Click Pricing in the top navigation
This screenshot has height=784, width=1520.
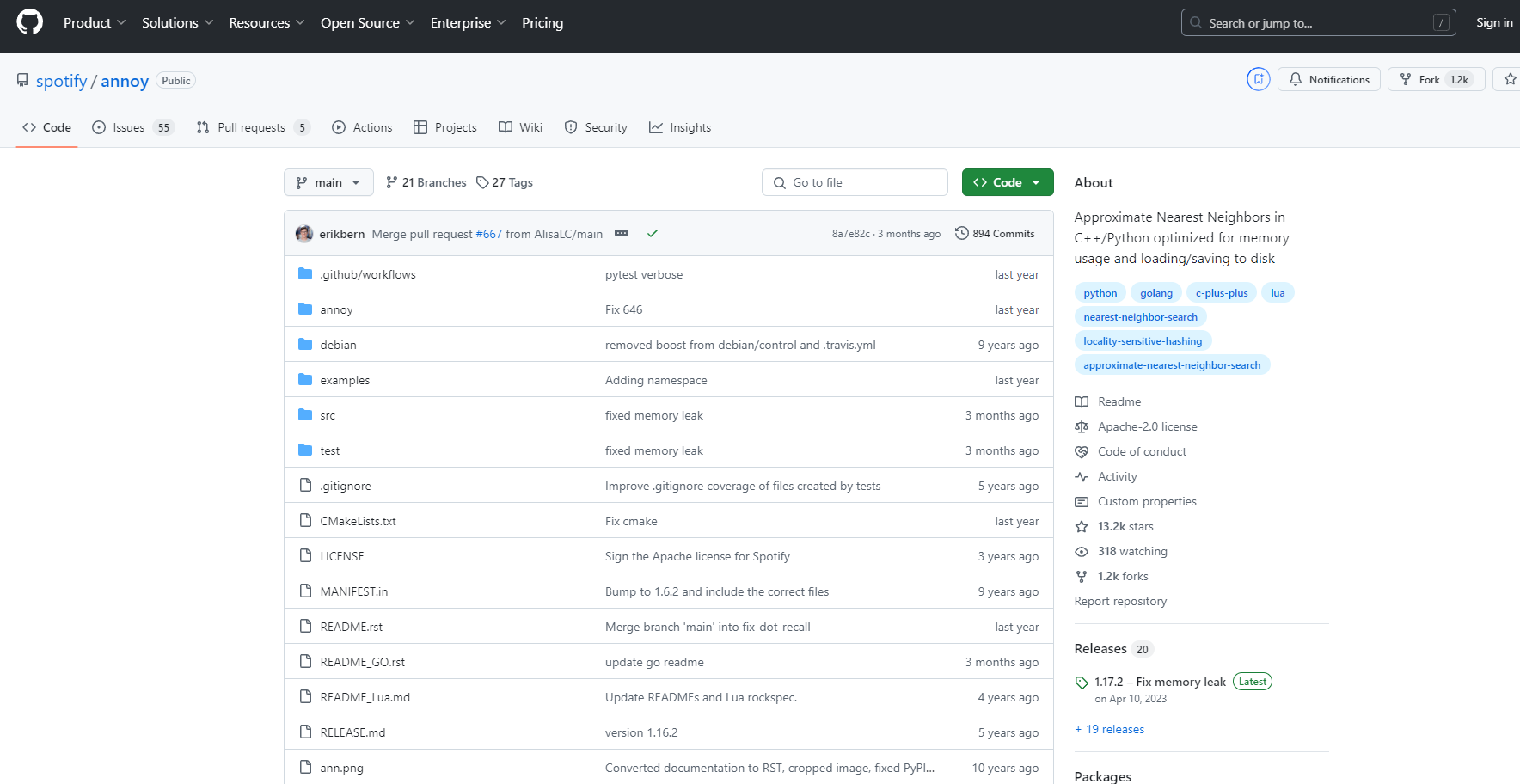pos(542,22)
